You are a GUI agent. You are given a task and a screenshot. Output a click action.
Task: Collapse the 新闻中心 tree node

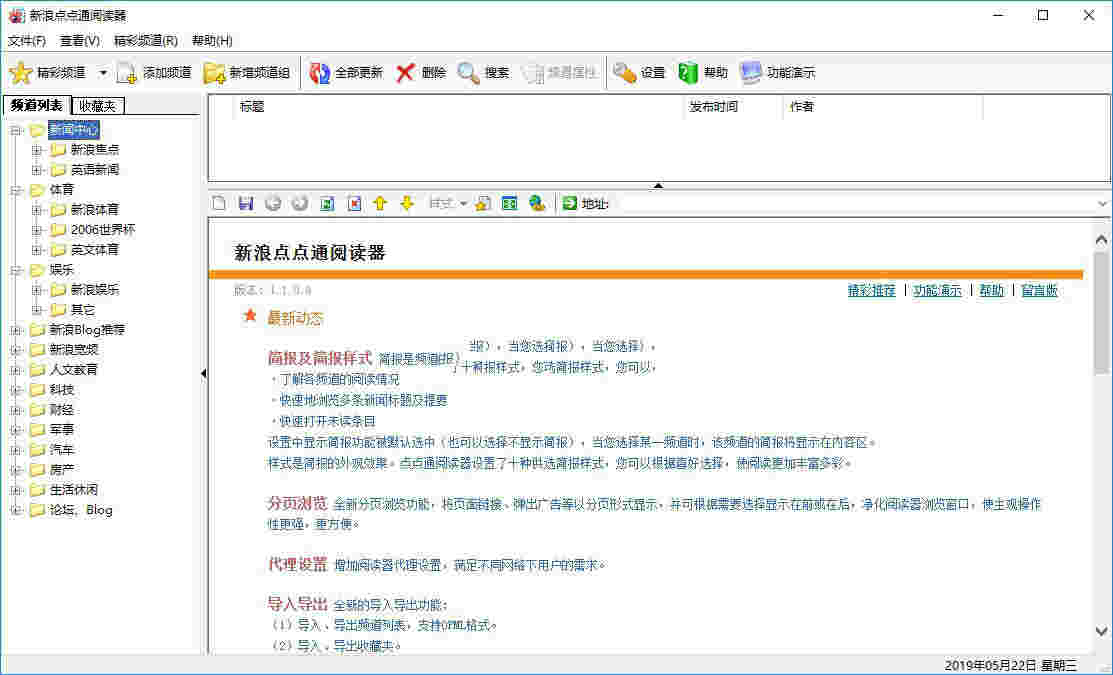[x=17, y=129]
